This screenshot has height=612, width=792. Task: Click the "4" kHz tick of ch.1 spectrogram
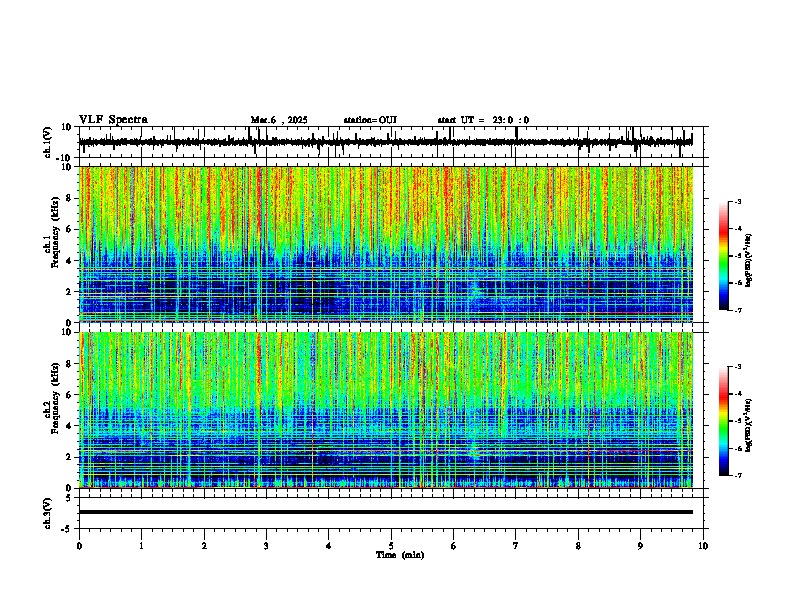(x=70, y=261)
